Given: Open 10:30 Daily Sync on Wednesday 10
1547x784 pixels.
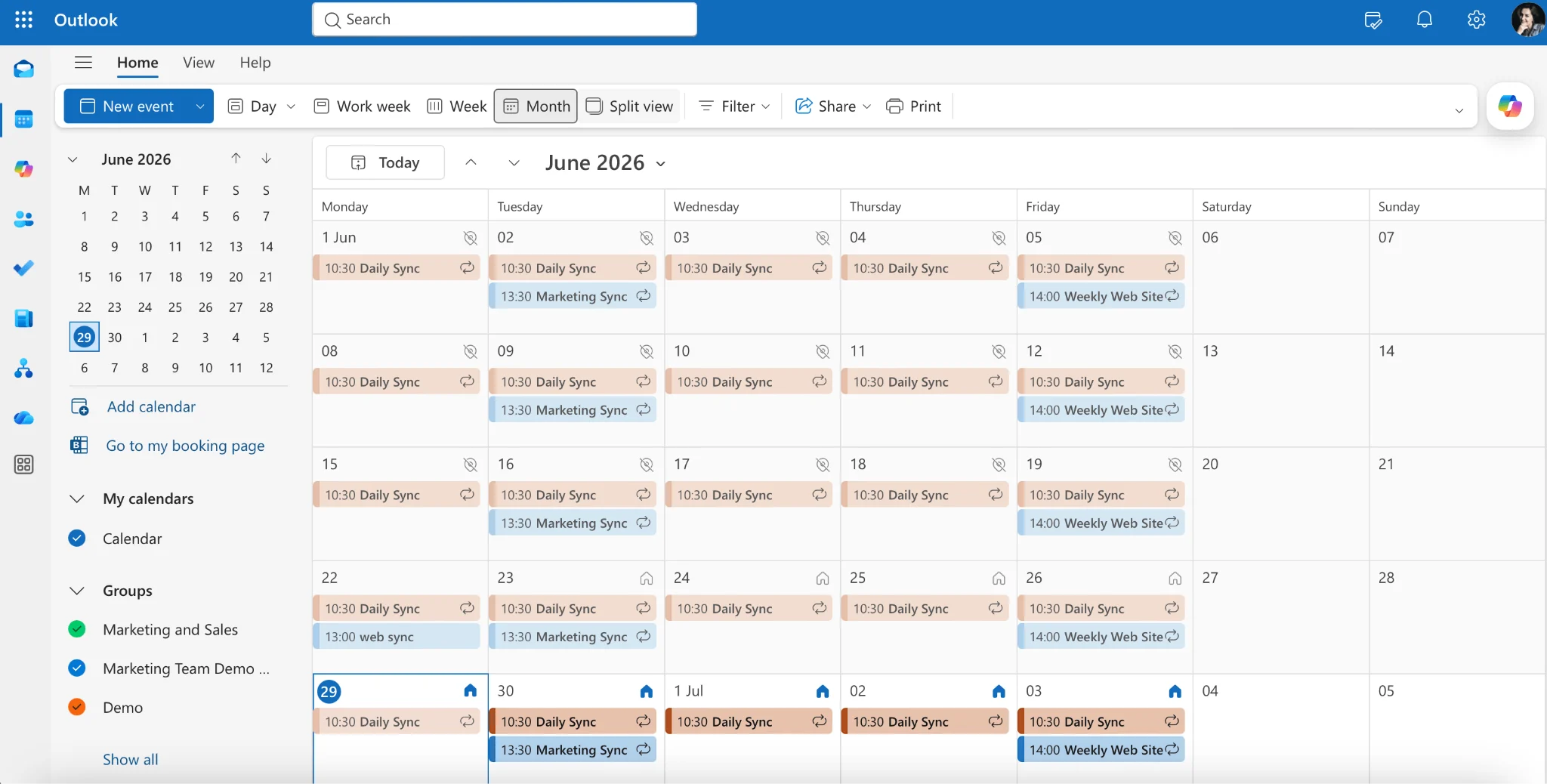Looking at the screenshot, I should click(749, 381).
